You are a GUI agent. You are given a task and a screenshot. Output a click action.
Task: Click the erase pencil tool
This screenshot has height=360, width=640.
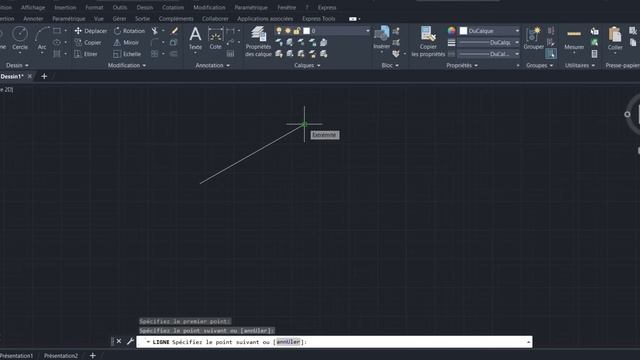[174, 31]
